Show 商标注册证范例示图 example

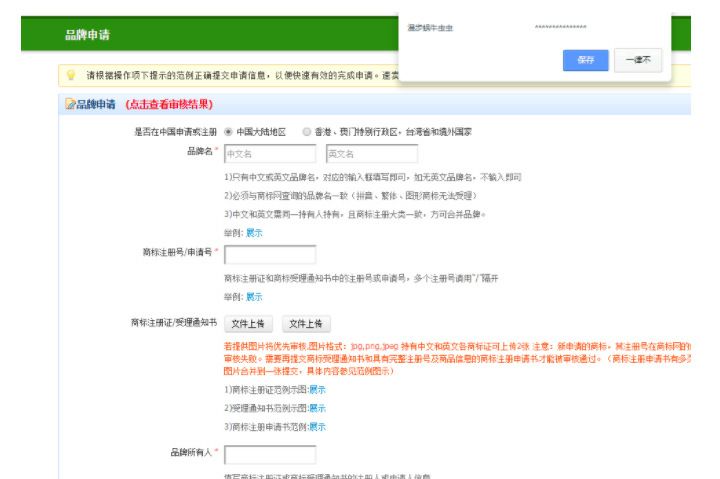coord(317,390)
